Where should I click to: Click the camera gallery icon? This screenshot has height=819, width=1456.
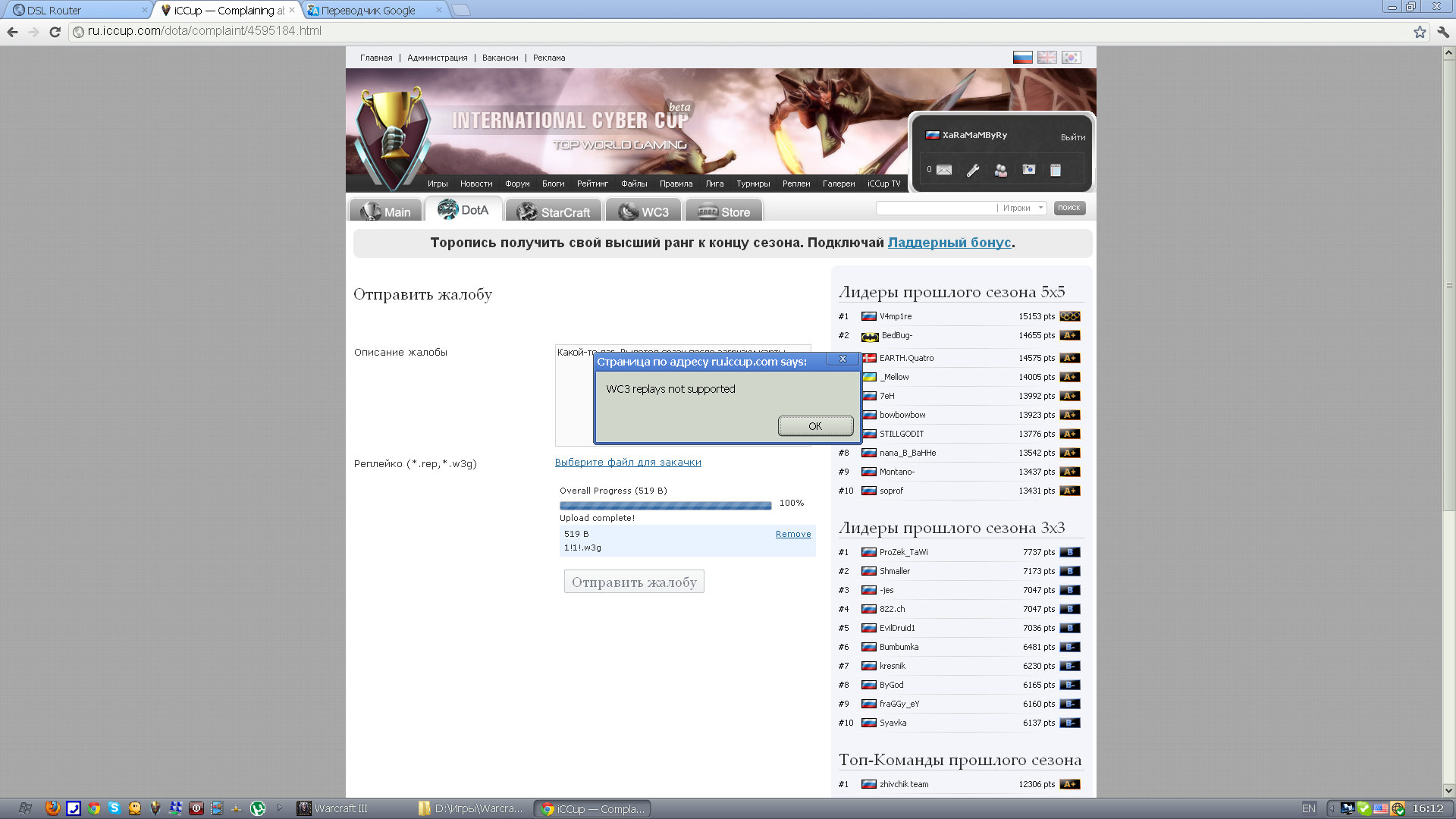click(x=1028, y=170)
